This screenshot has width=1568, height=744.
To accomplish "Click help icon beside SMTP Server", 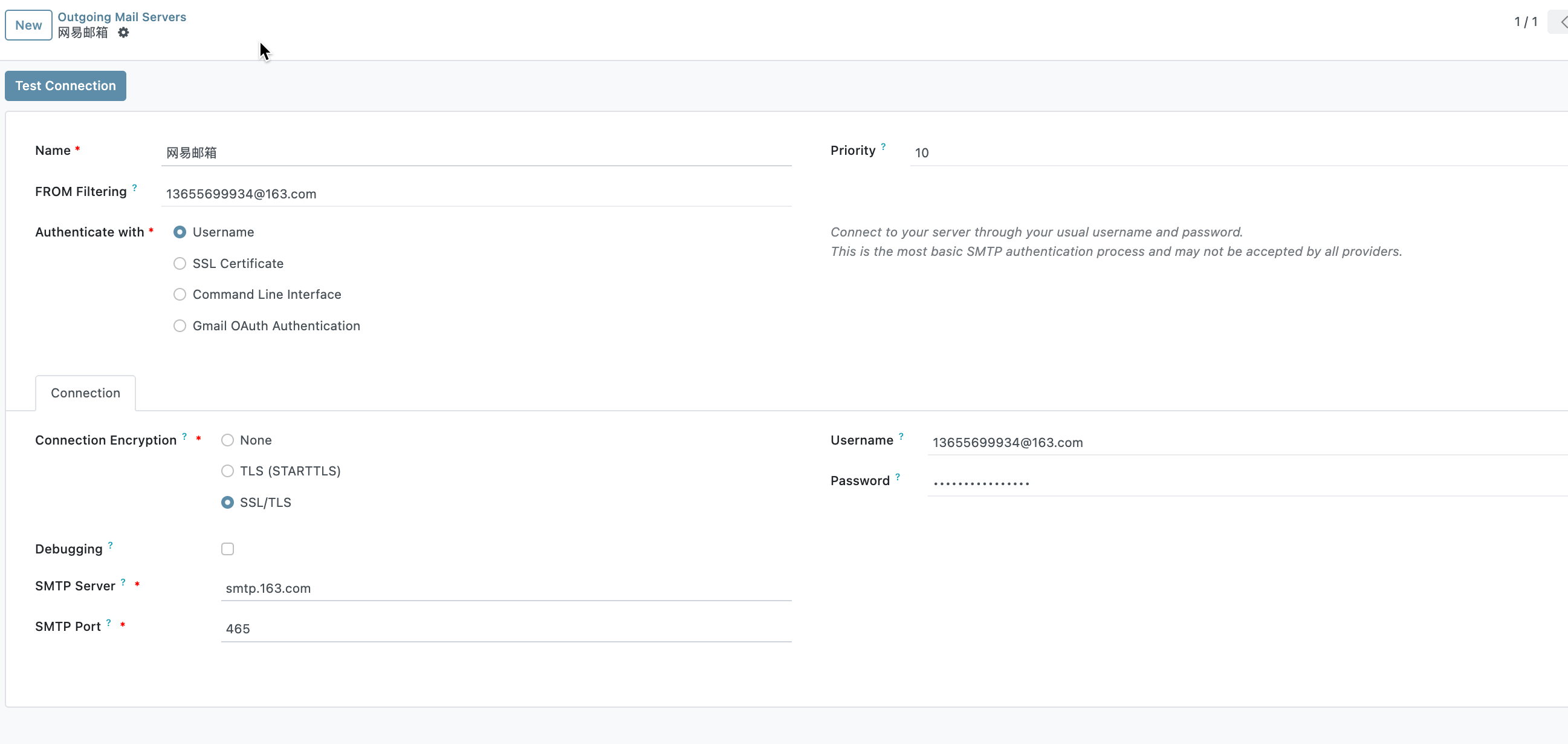I will (123, 582).
